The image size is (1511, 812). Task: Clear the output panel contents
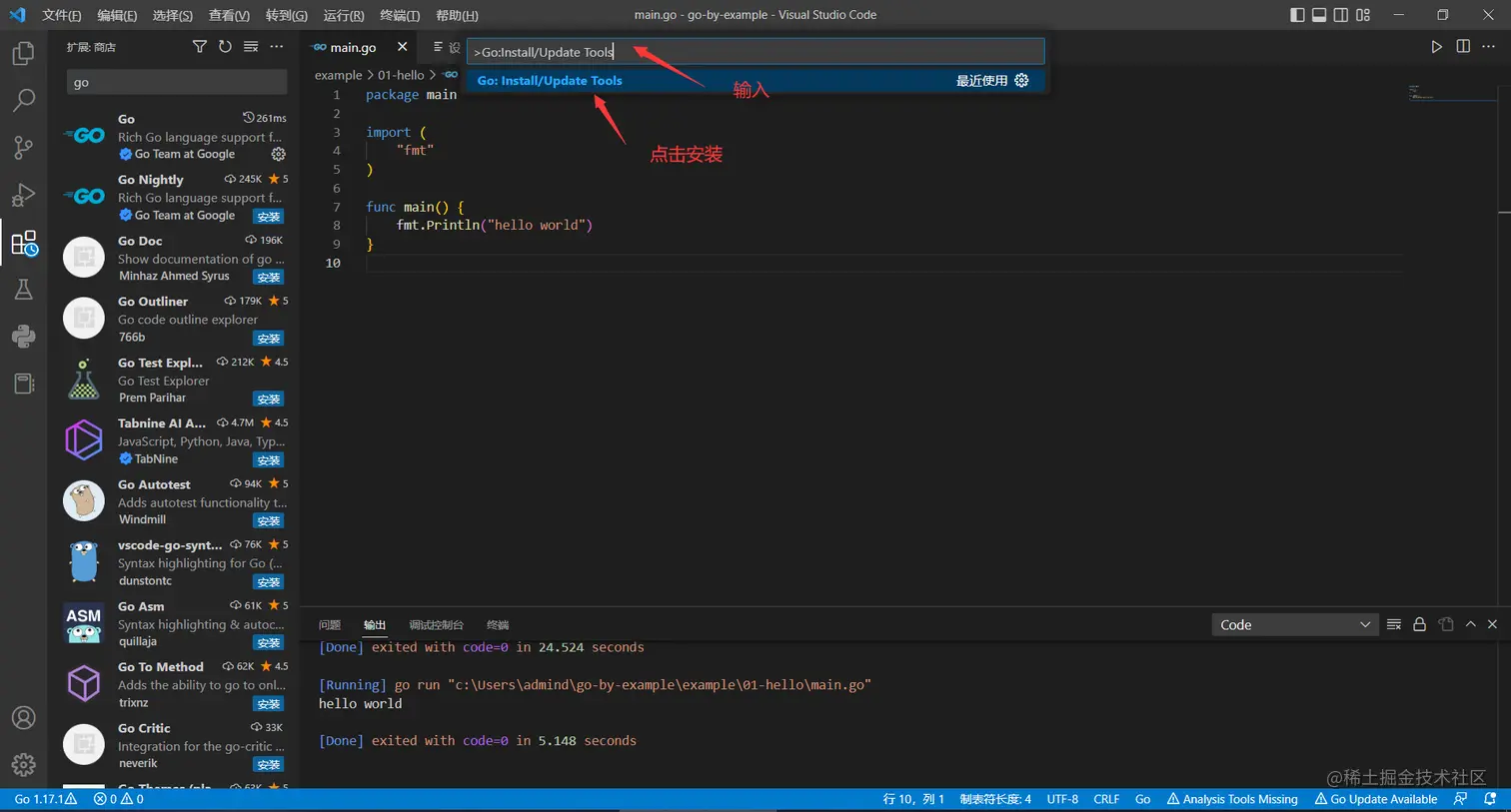tap(1394, 624)
